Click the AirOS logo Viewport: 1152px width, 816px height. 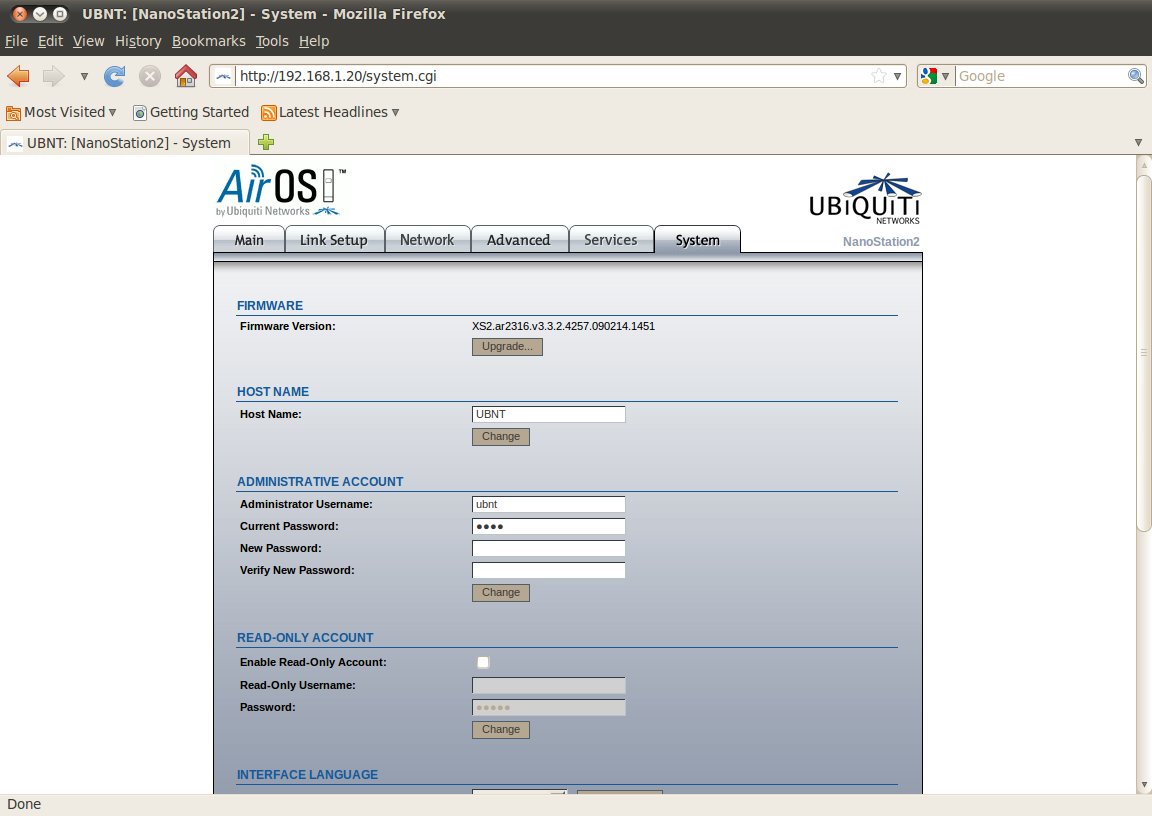(x=281, y=191)
